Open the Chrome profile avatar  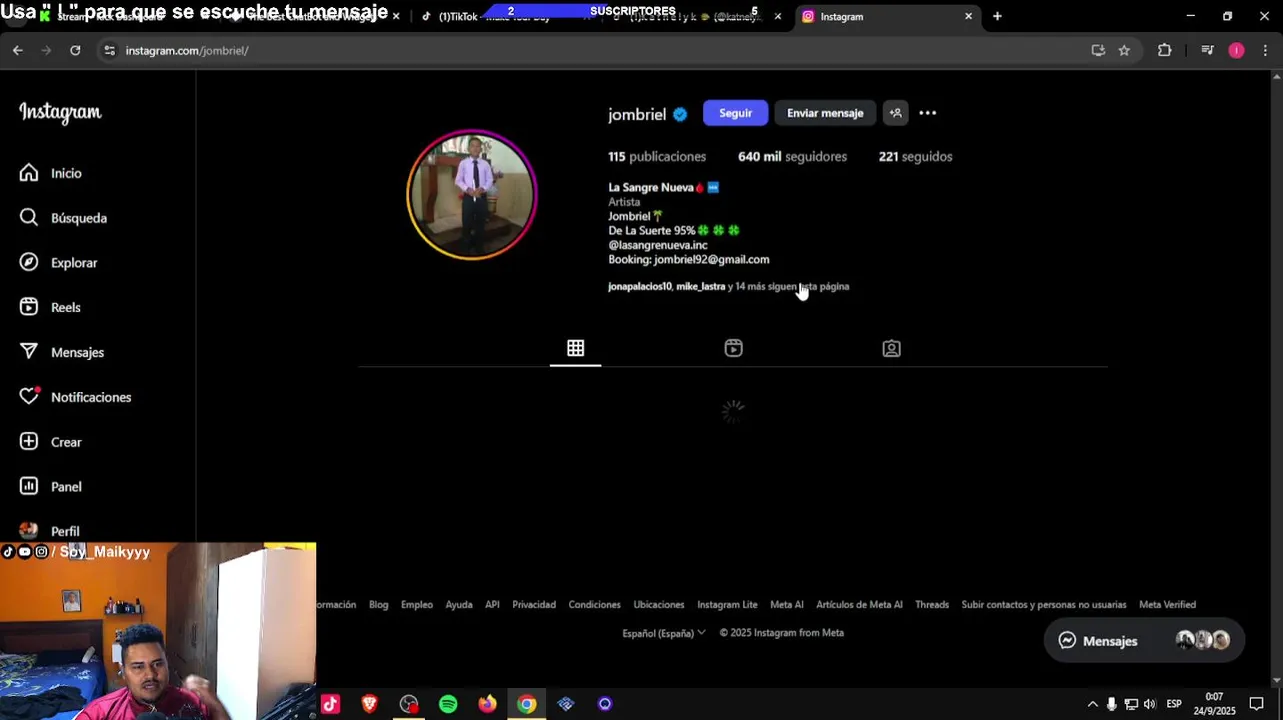click(1236, 50)
